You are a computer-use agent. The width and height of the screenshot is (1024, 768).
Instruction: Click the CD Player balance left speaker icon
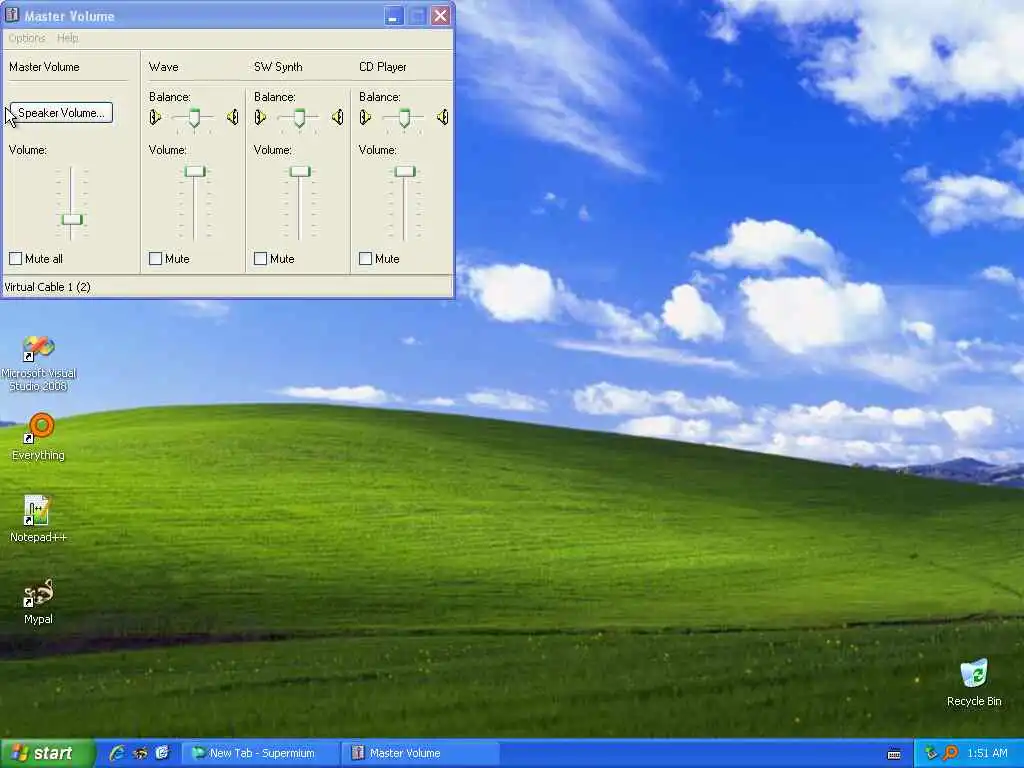[366, 117]
